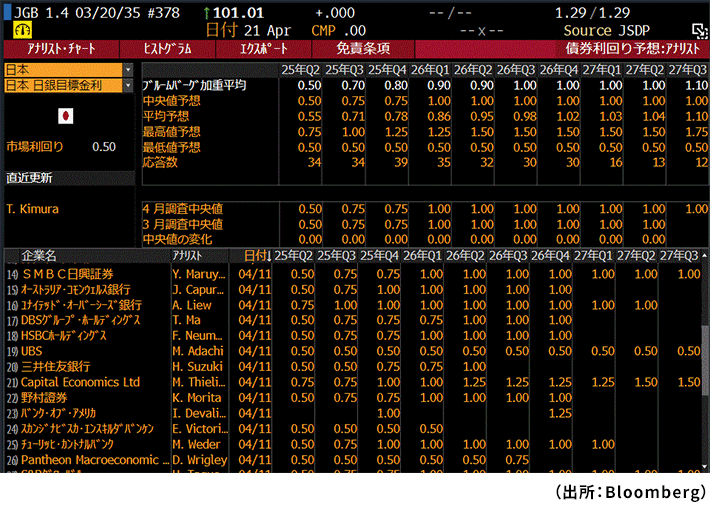Open the 日本 country dropdown arrow
Screen dimensions: 710x514
(x=128, y=70)
